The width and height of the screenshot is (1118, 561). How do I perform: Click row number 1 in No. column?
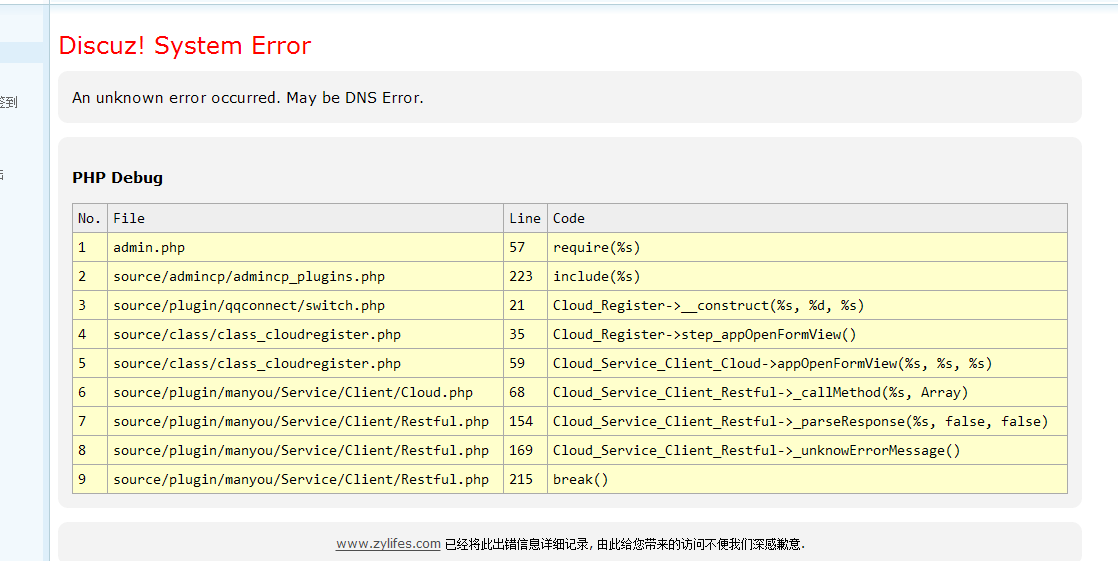coord(90,247)
